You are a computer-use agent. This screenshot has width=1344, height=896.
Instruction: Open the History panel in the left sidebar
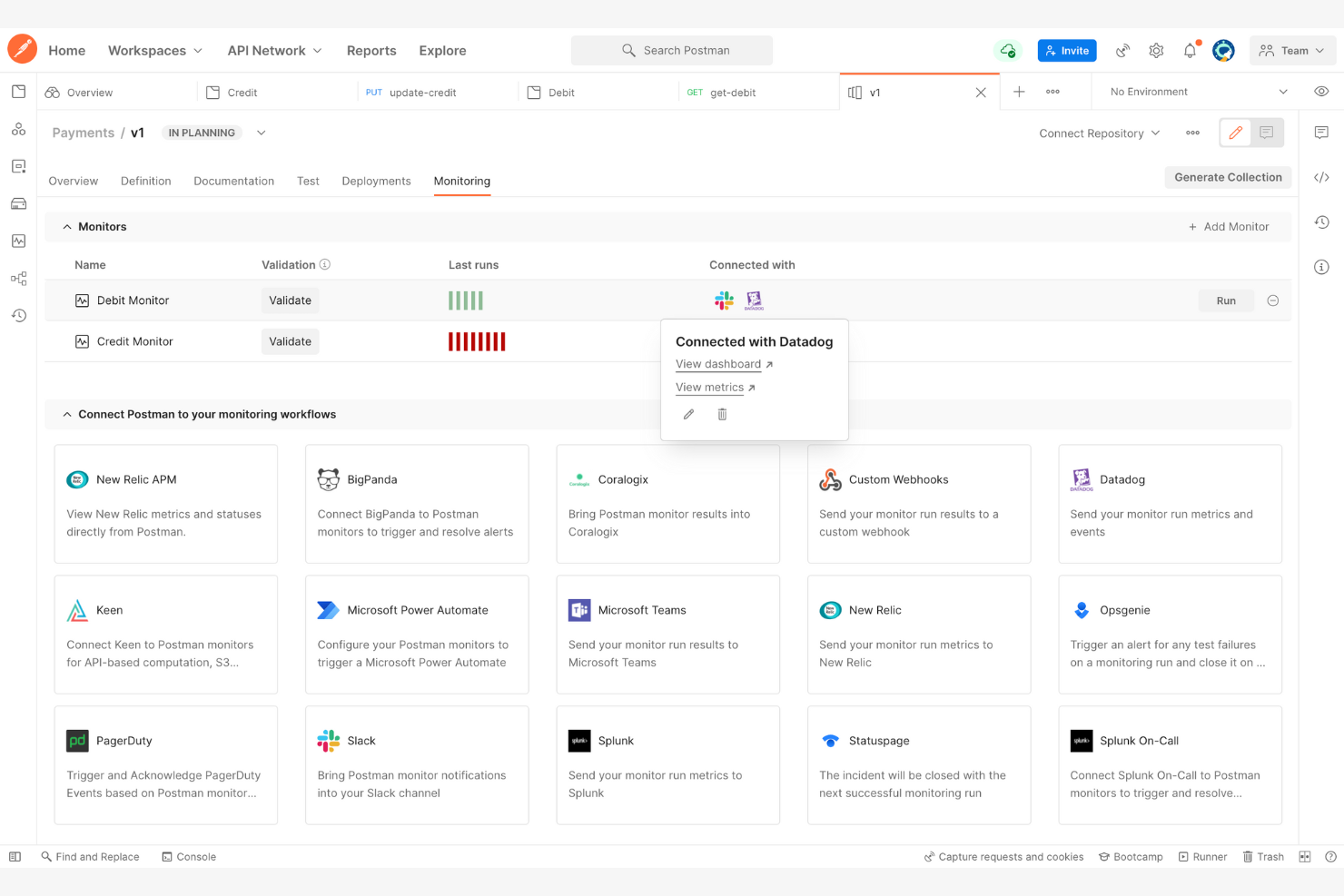tap(18, 315)
